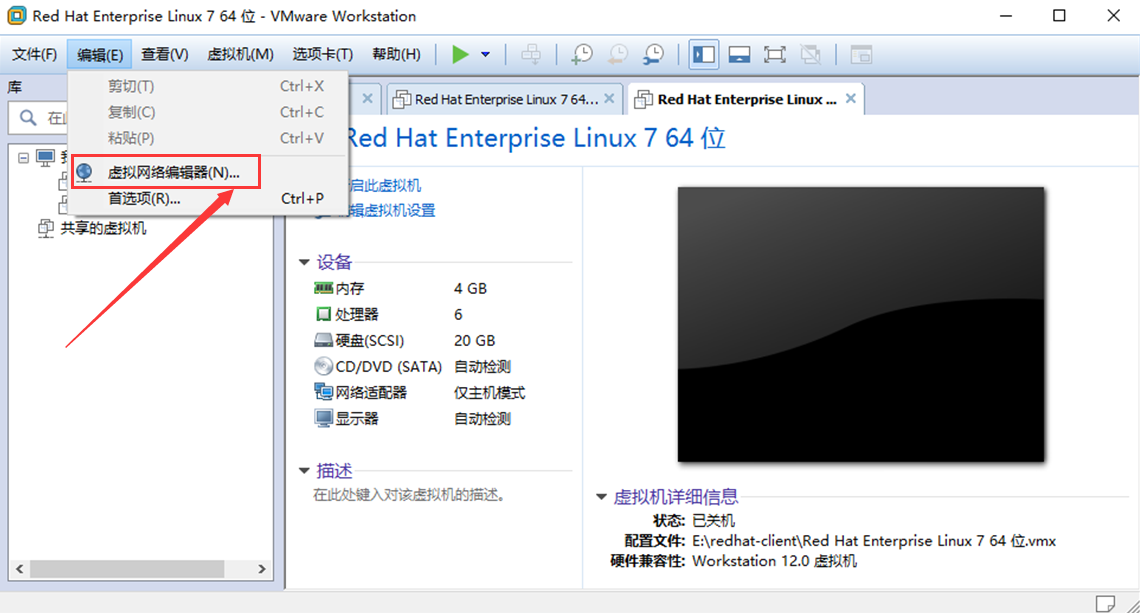Viewport: 1140px width, 613px height.
Task: Select the CD/DVD (SATA) device row label
Action: 388,367
